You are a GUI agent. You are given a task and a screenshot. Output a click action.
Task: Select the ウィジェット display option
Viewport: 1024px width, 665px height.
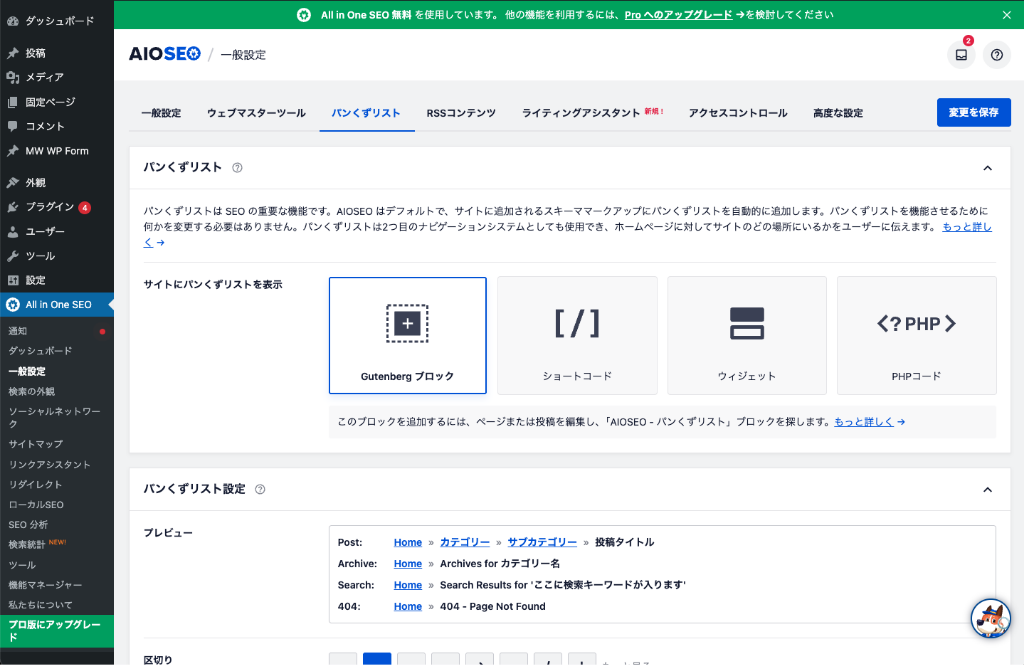pos(746,335)
